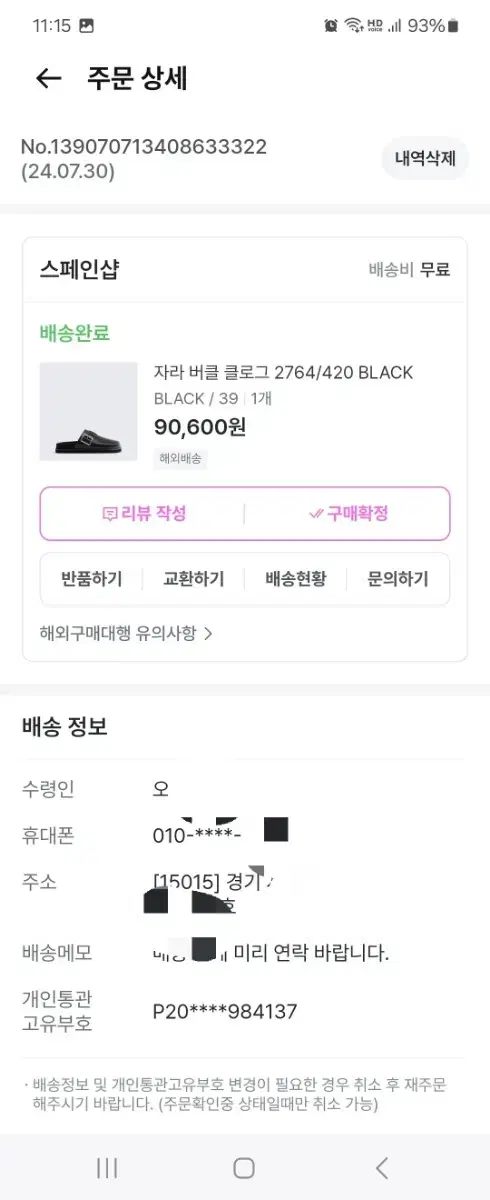Viewport: 490px width, 1200px height.
Task: Delete order history with 내역삭제
Action: point(425,158)
